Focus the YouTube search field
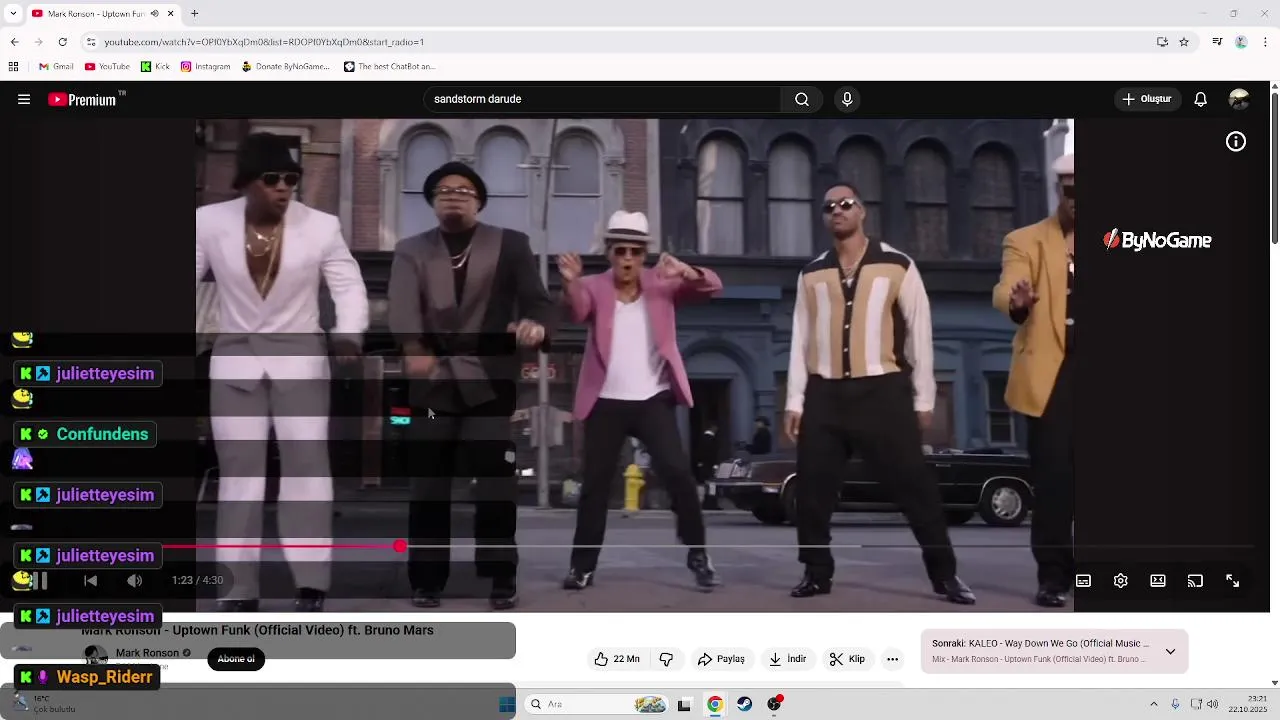This screenshot has width=1280, height=720. tap(603, 99)
